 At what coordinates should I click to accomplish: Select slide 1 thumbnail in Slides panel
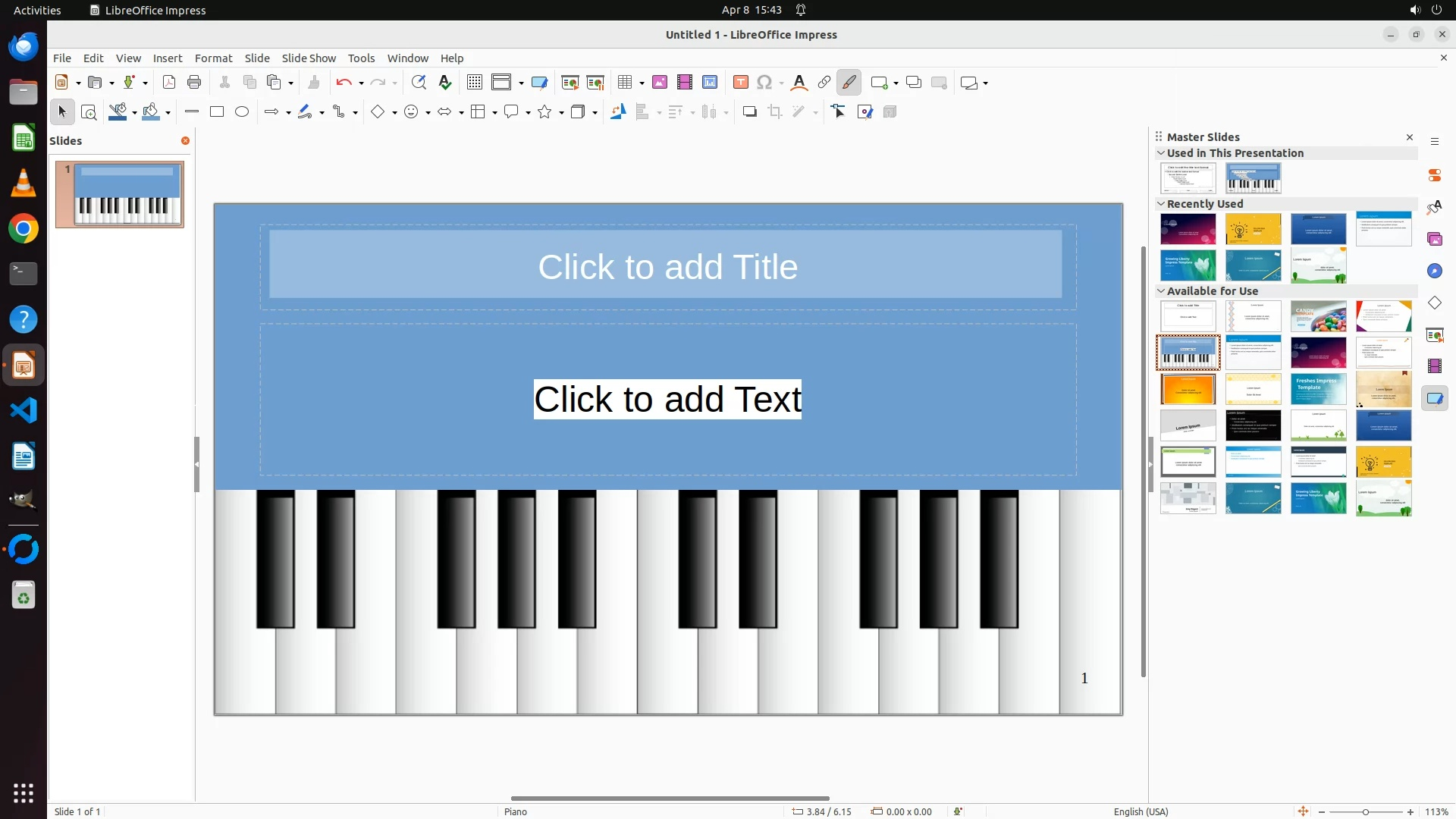[x=120, y=194]
